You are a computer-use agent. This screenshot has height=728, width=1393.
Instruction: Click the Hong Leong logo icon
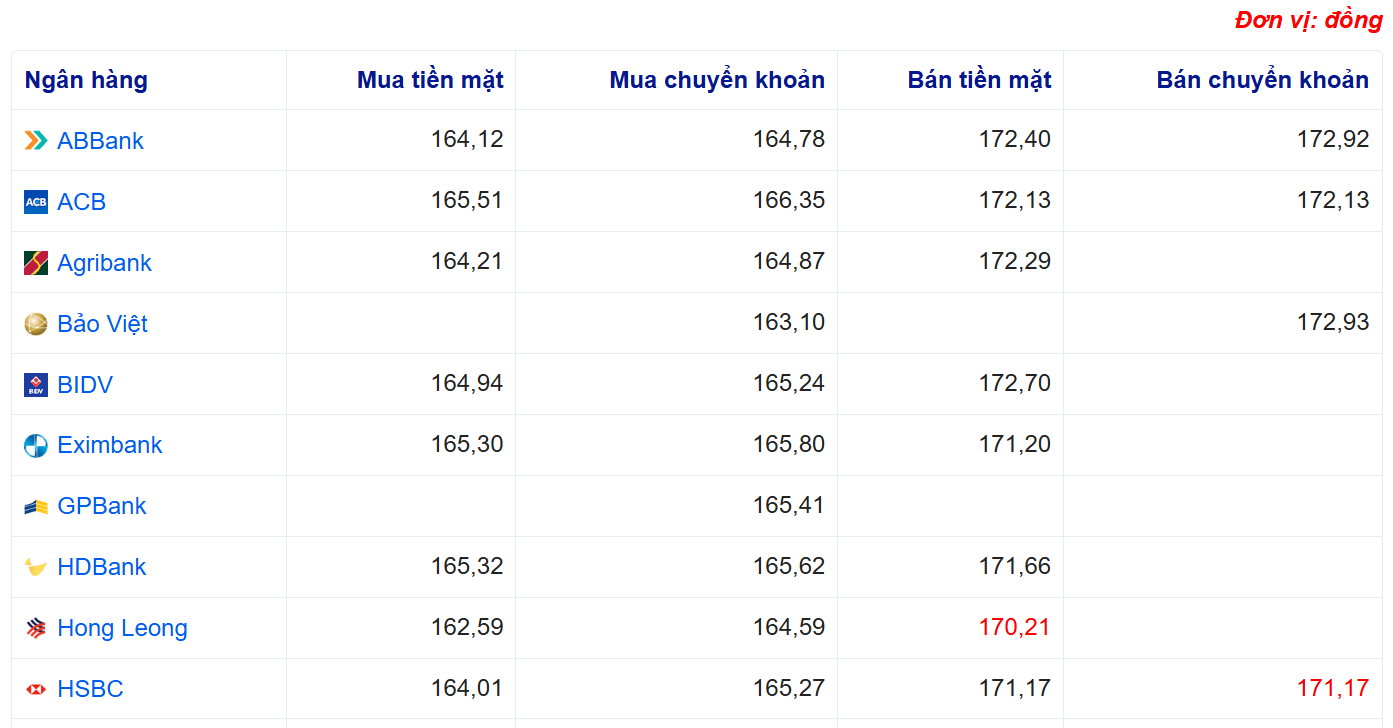pyautogui.click(x=36, y=629)
